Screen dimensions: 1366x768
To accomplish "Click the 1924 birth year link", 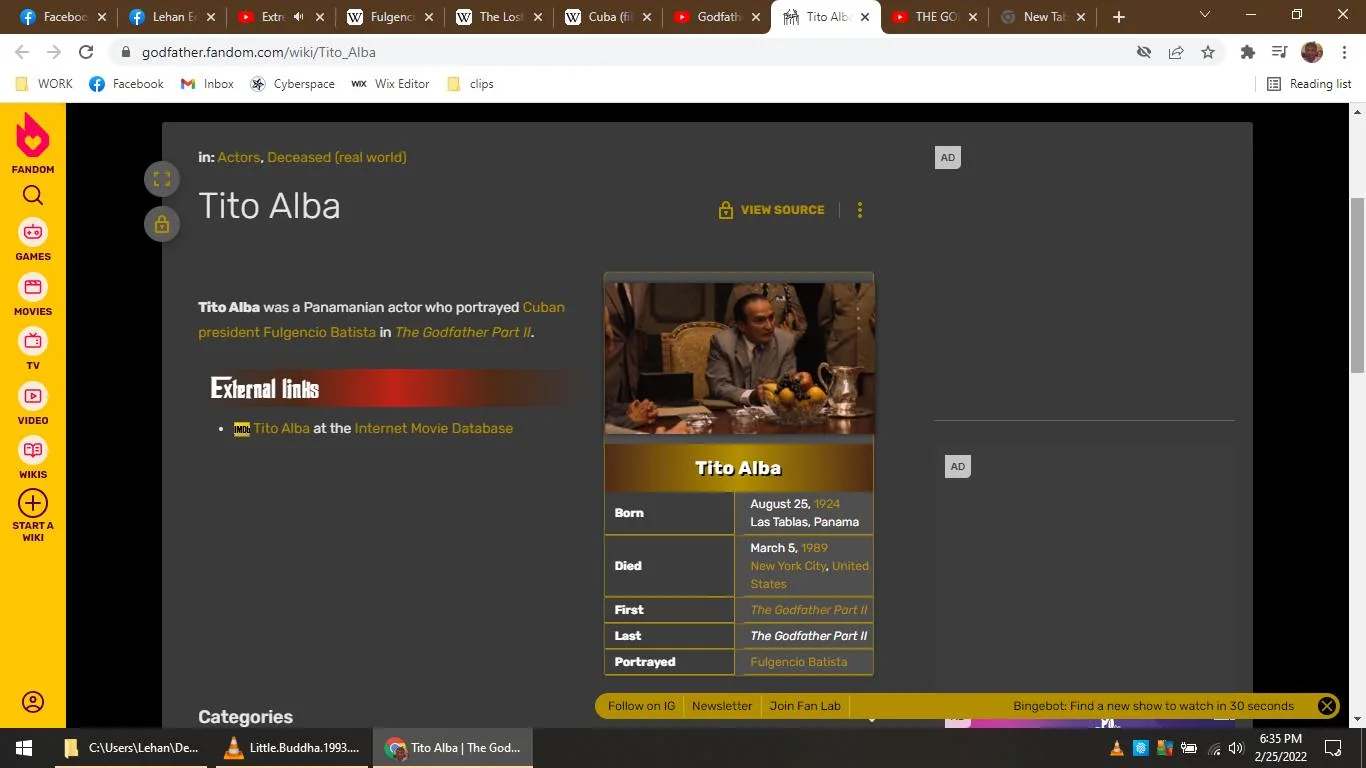I will (827, 504).
